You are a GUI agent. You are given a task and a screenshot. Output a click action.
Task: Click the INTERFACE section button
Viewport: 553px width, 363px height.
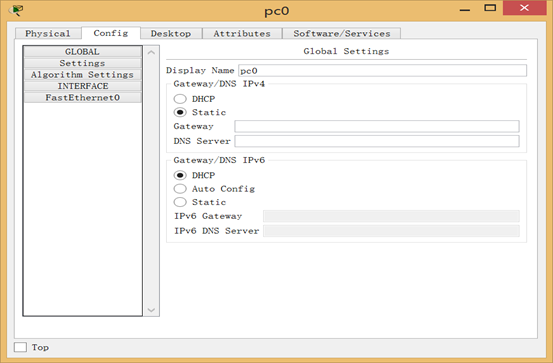83,86
